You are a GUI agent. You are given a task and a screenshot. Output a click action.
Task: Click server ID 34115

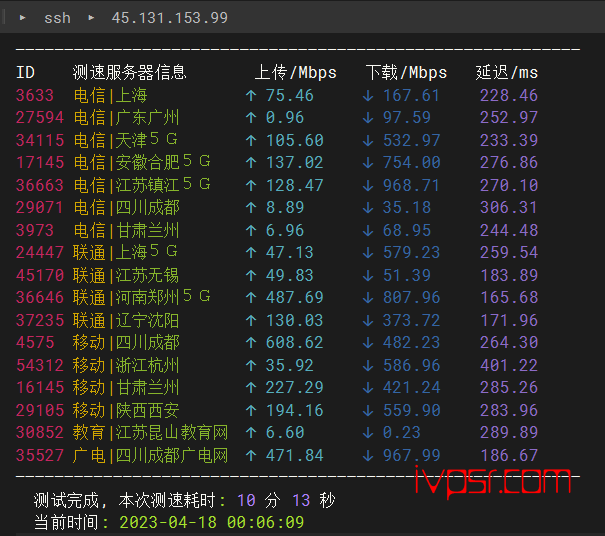pos(40,140)
